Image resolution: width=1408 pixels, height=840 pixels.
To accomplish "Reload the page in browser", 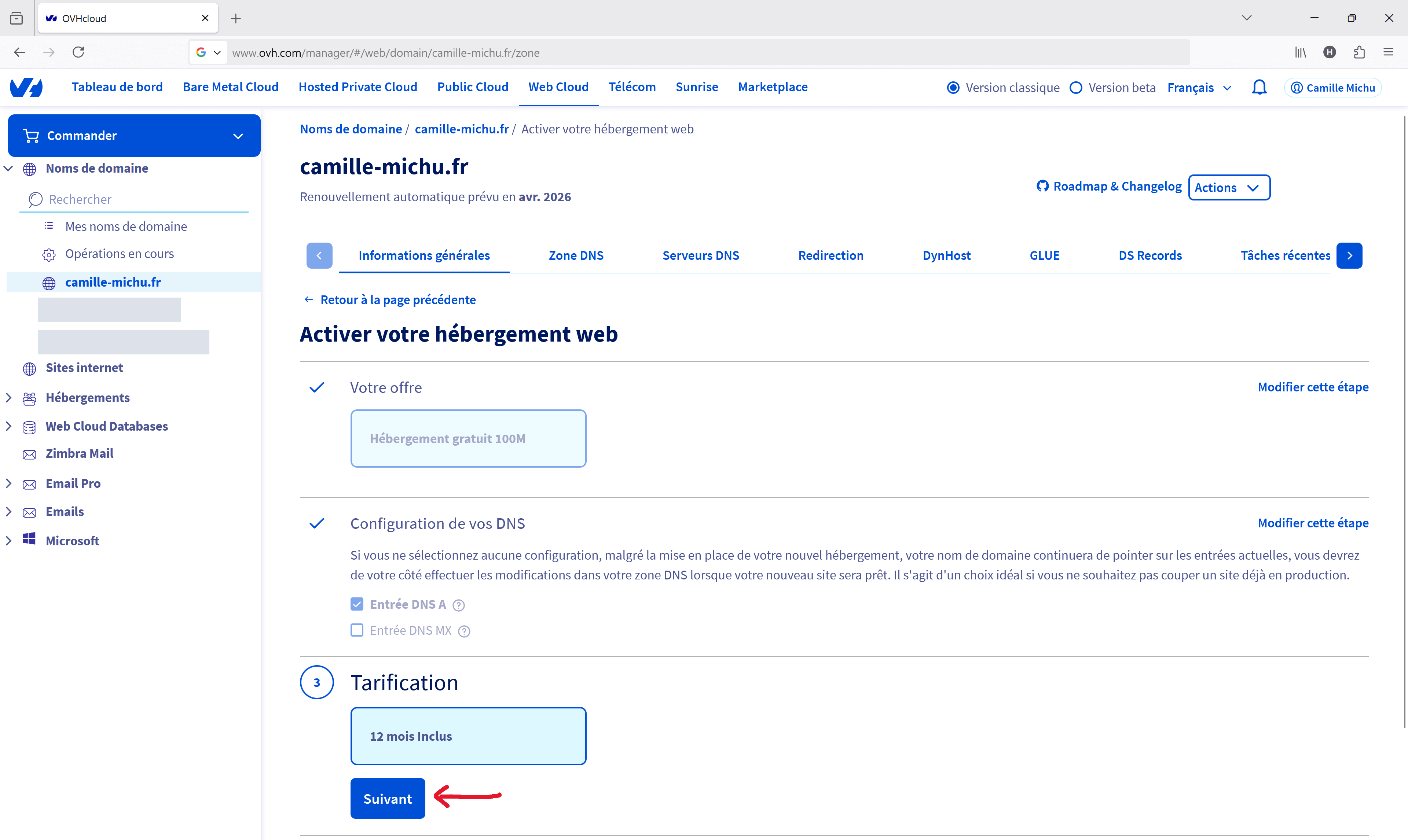I will click(x=79, y=52).
